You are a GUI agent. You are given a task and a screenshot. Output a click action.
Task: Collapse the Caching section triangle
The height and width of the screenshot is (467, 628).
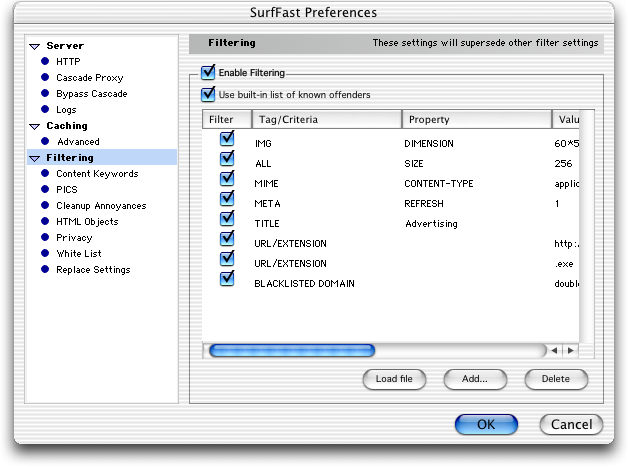[x=34, y=127]
